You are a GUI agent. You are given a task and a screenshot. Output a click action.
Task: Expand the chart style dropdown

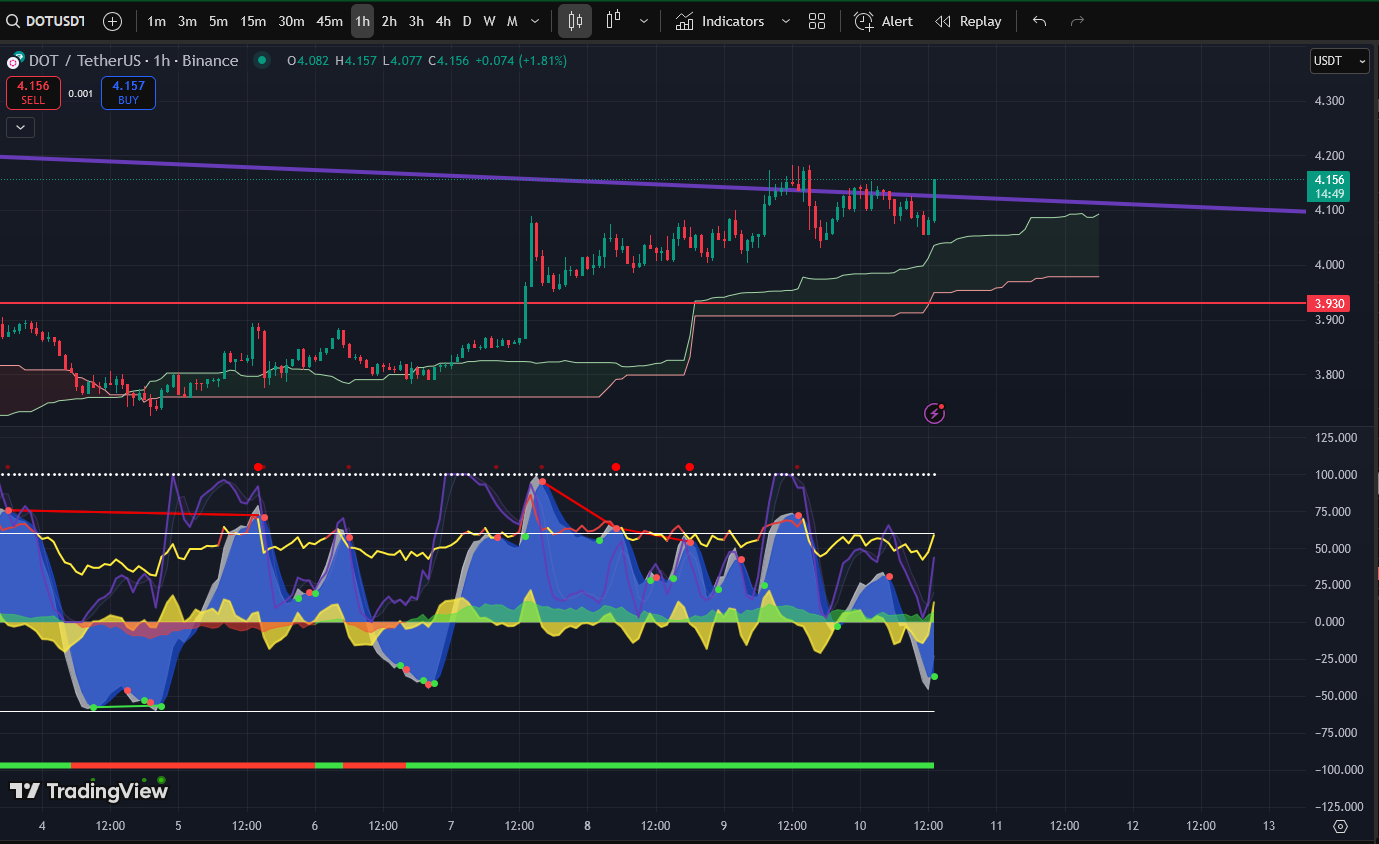coord(643,21)
